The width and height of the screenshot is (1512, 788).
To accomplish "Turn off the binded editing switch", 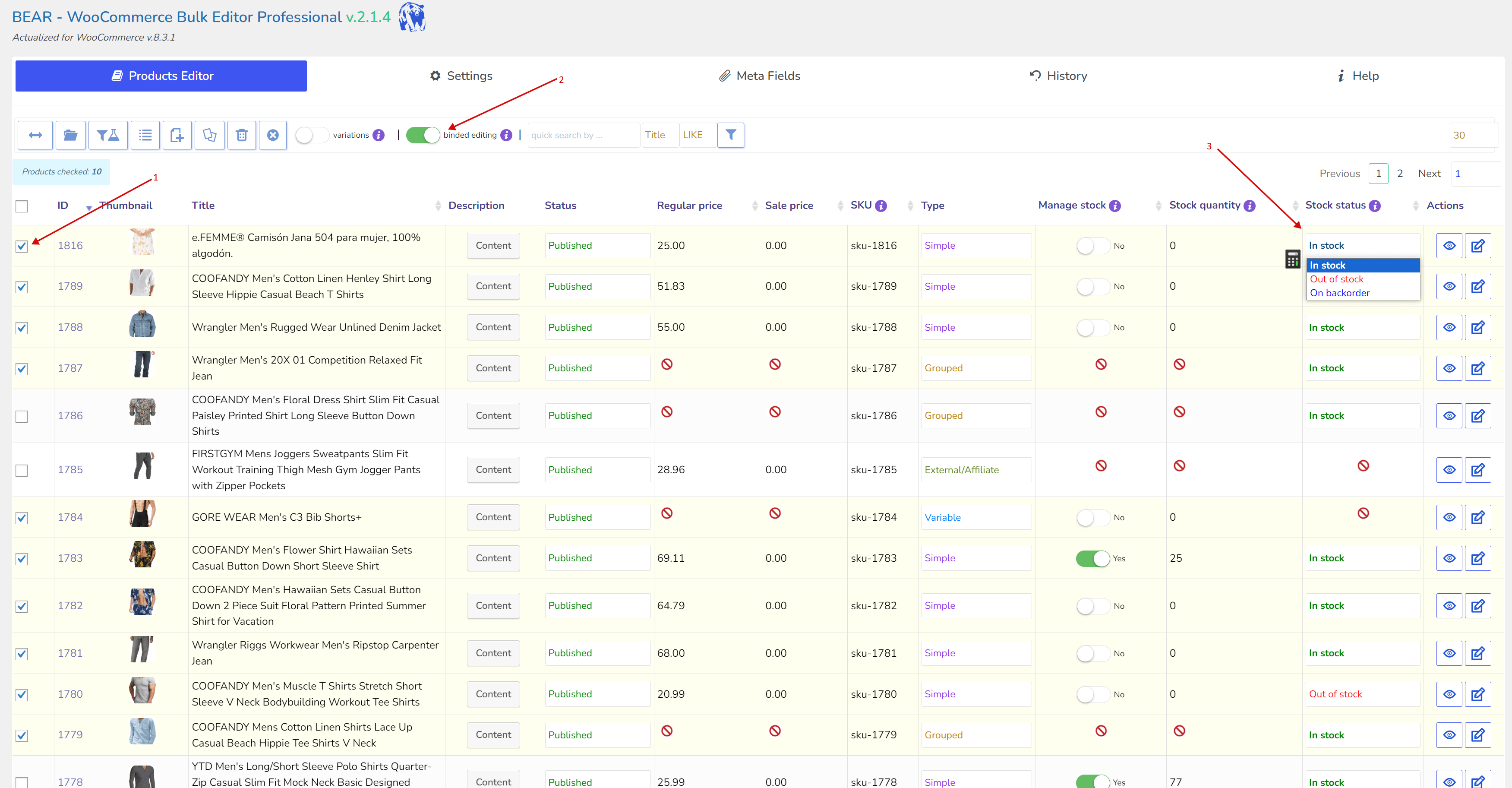I will [423, 135].
